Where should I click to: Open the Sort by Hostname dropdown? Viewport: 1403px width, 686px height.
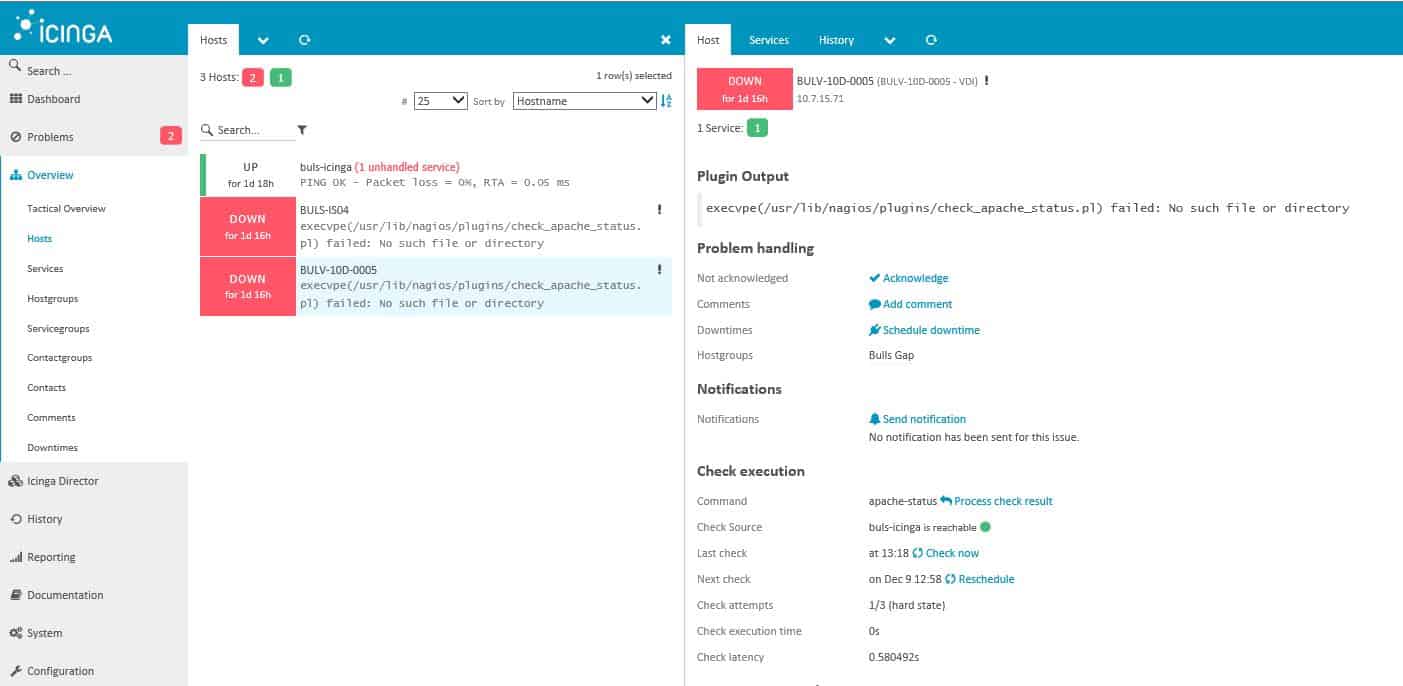(x=585, y=101)
